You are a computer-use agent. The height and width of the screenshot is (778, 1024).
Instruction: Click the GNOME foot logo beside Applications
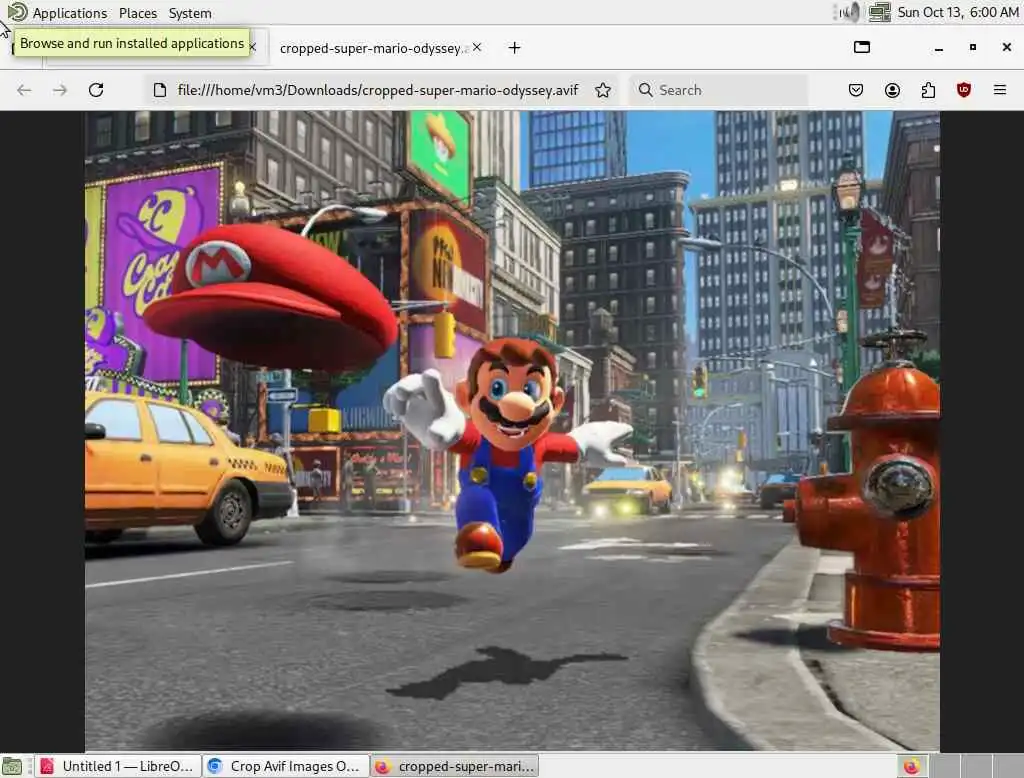point(17,12)
